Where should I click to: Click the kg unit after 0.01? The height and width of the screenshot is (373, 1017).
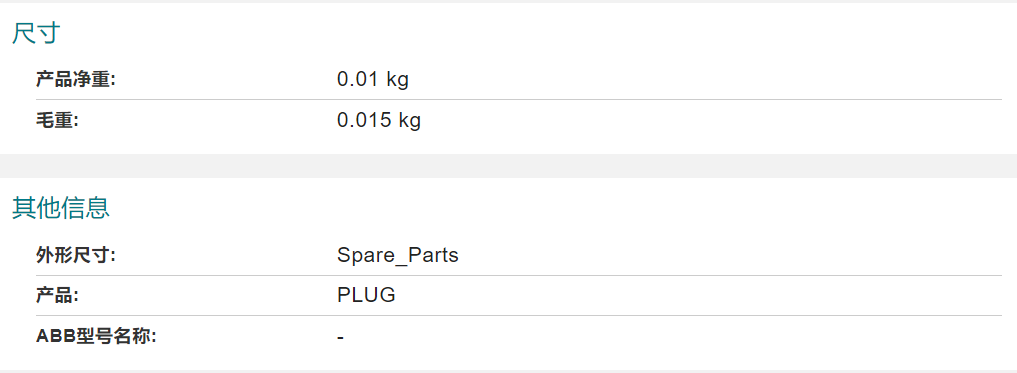coord(398,81)
